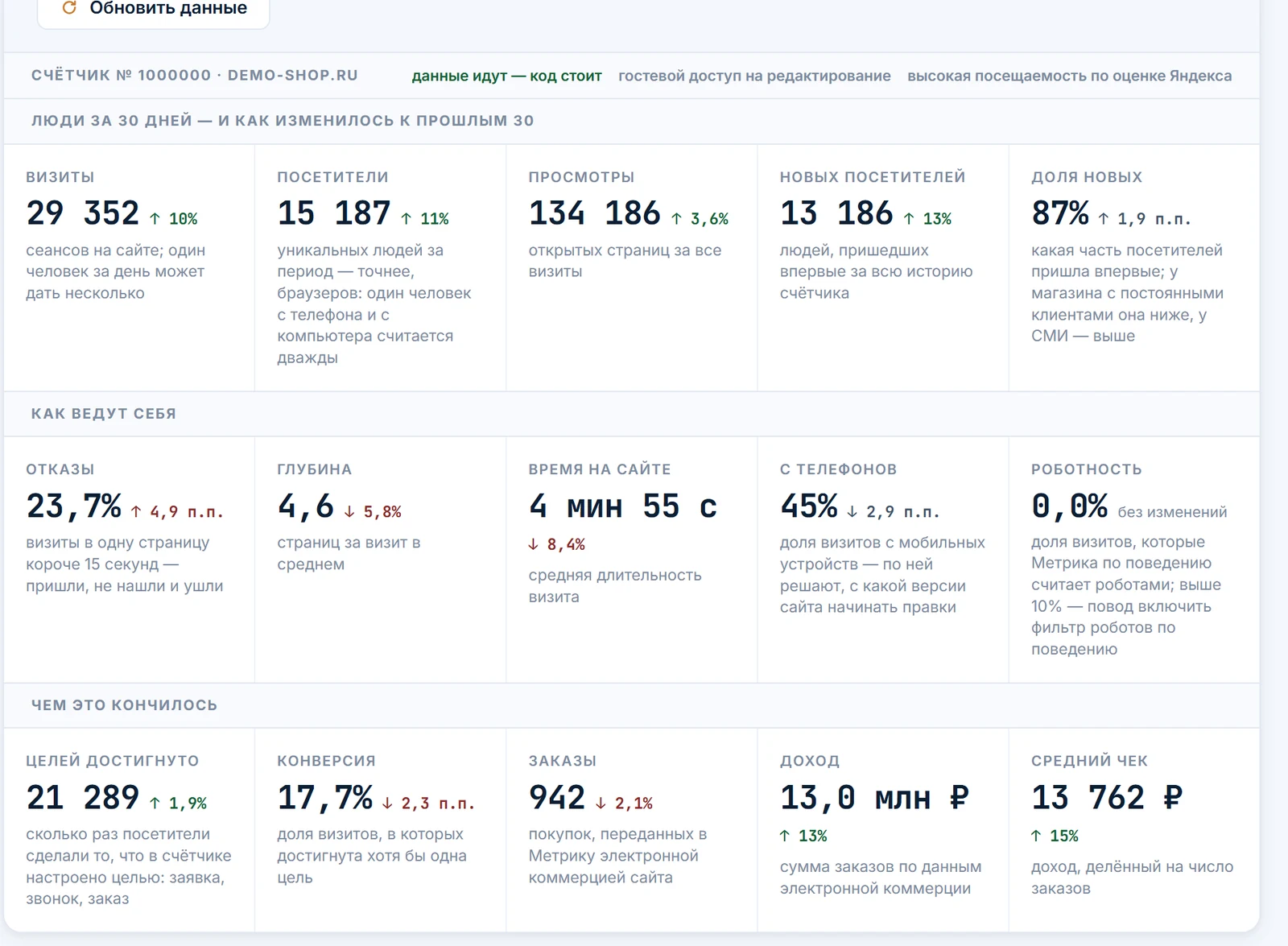Click the orange refresh icon
Viewport: 1288px width, 946px height.
coord(69,8)
